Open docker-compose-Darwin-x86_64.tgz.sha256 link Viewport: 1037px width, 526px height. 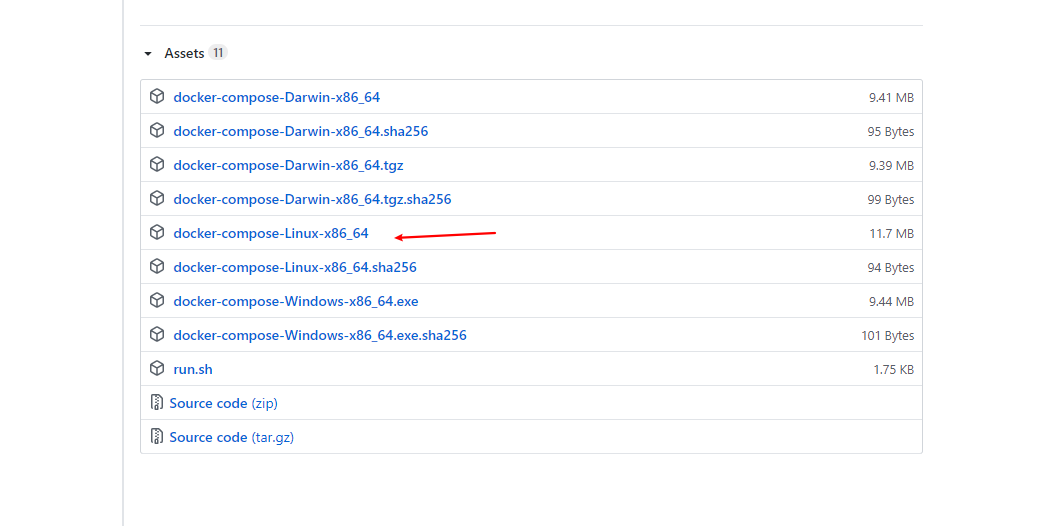[x=312, y=199]
